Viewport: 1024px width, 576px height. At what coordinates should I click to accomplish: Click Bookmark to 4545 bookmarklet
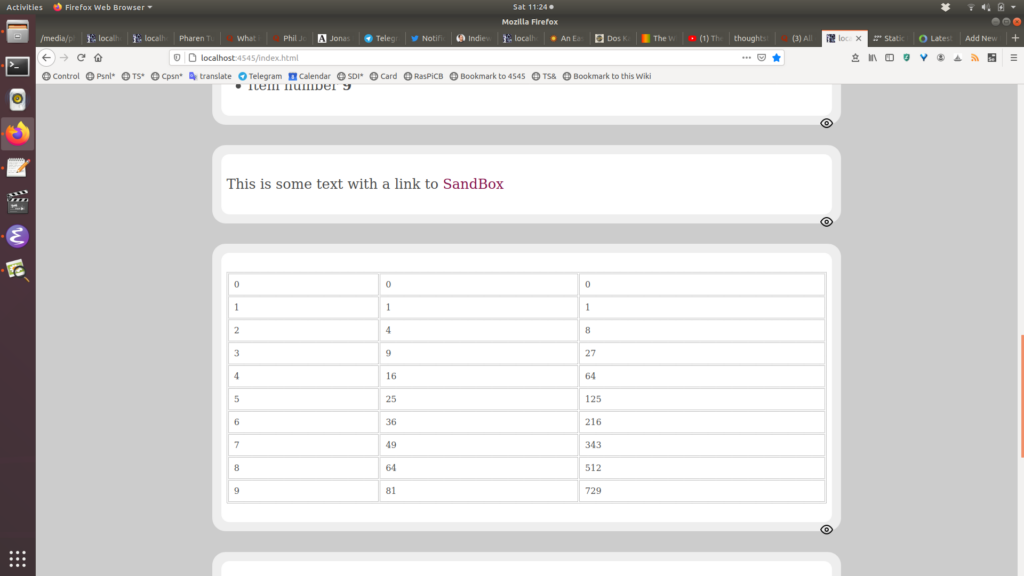click(487, 76)
